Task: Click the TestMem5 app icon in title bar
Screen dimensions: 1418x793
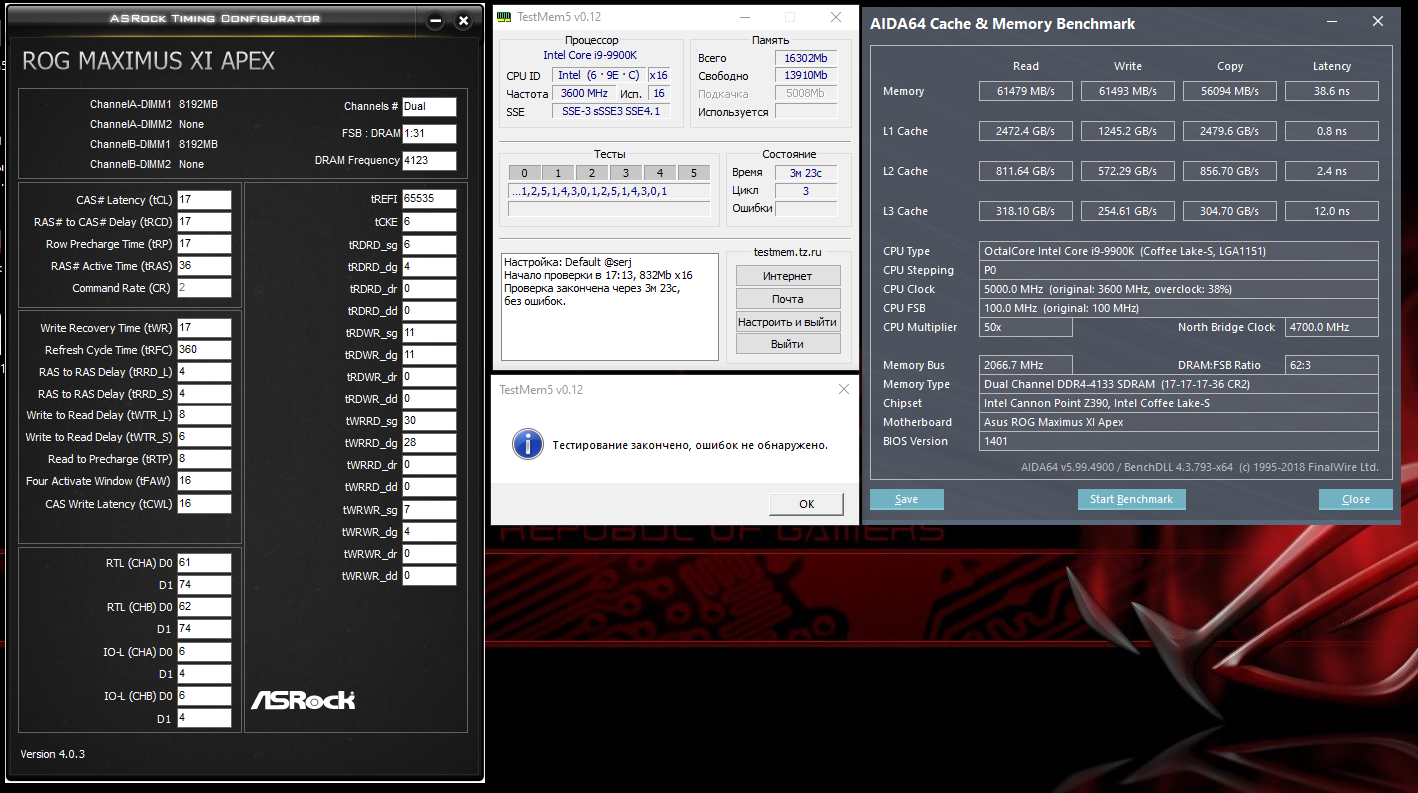Action: click(505, 17)
